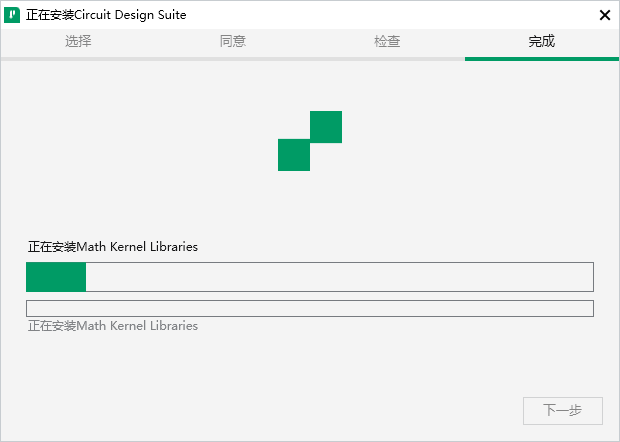Click the lower green square of animated logo
Image resolution: width=620 pixels, height=442 pixels.
tap(294, 155)
